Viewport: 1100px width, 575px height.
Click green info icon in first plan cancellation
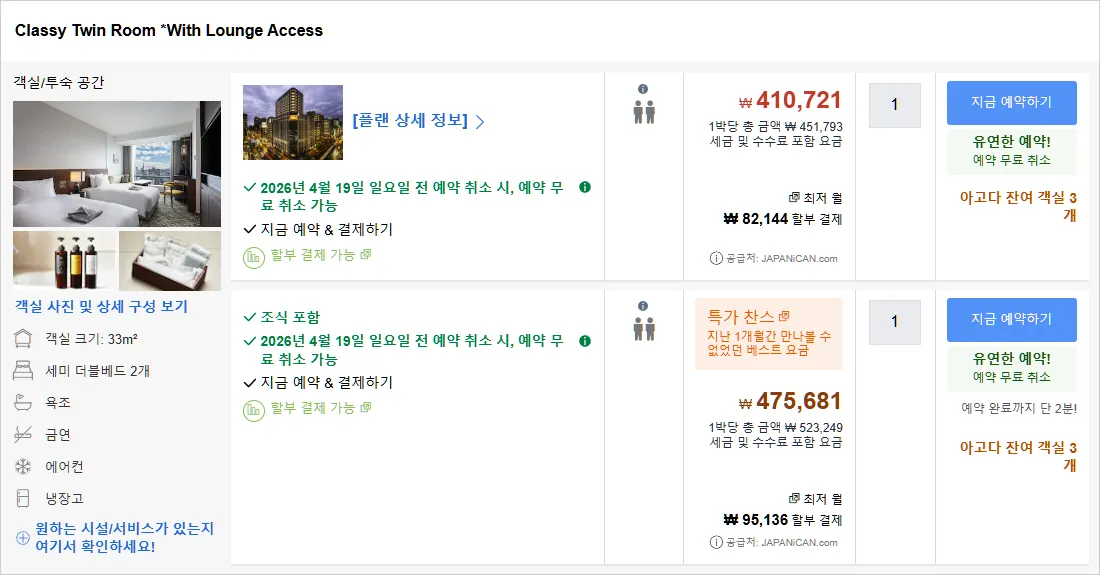585,187
